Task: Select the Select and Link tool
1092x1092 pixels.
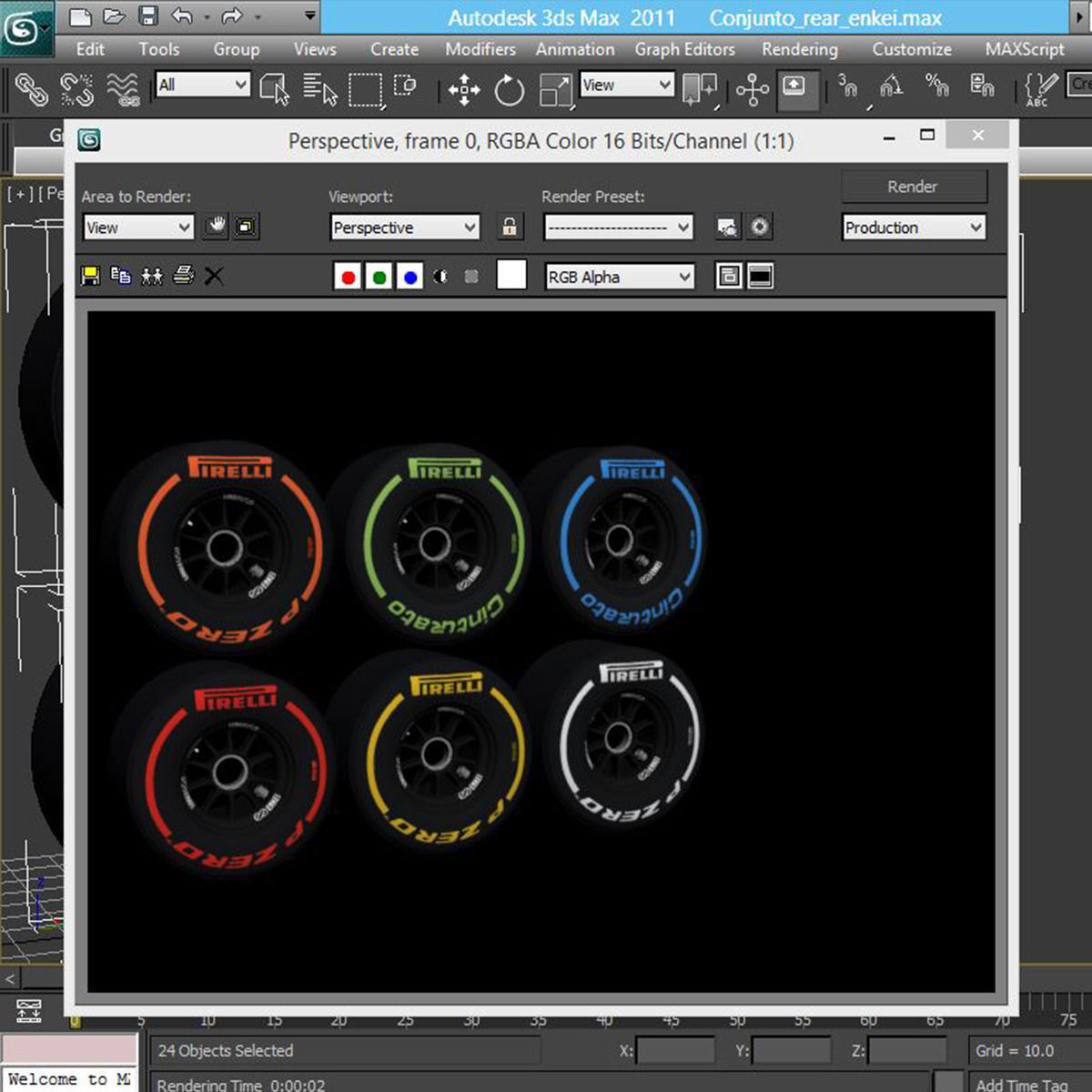Action: [32, 88]
